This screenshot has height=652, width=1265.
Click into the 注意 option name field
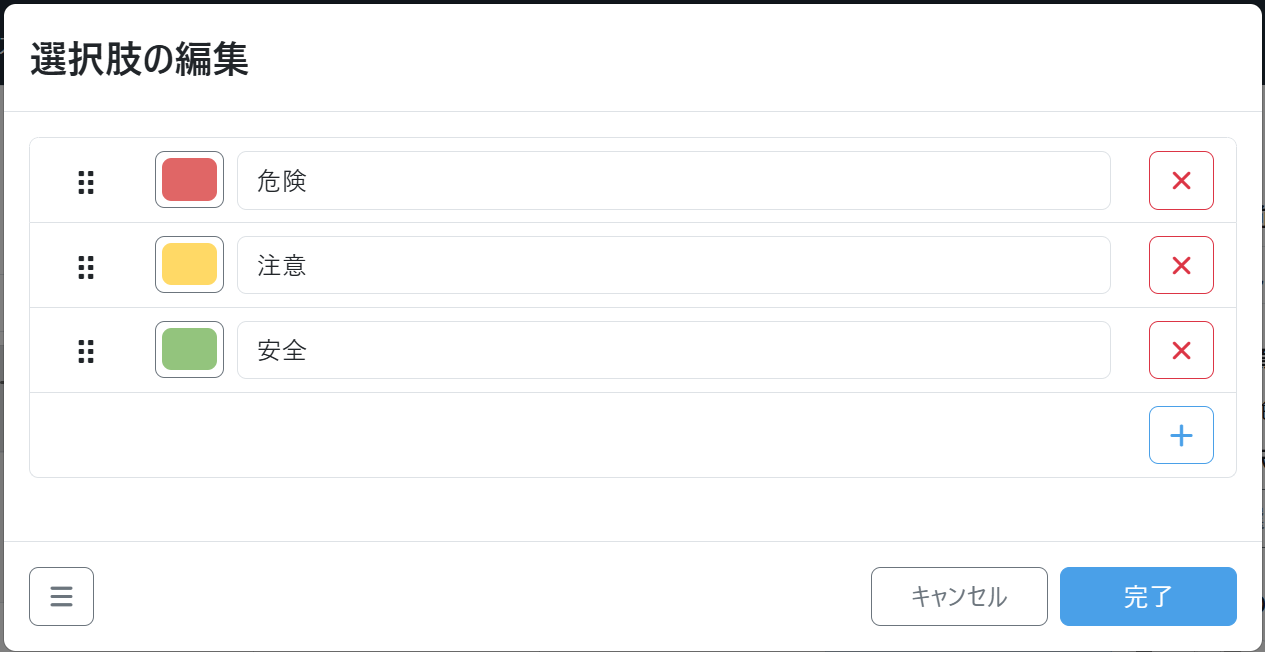[673, 266]
